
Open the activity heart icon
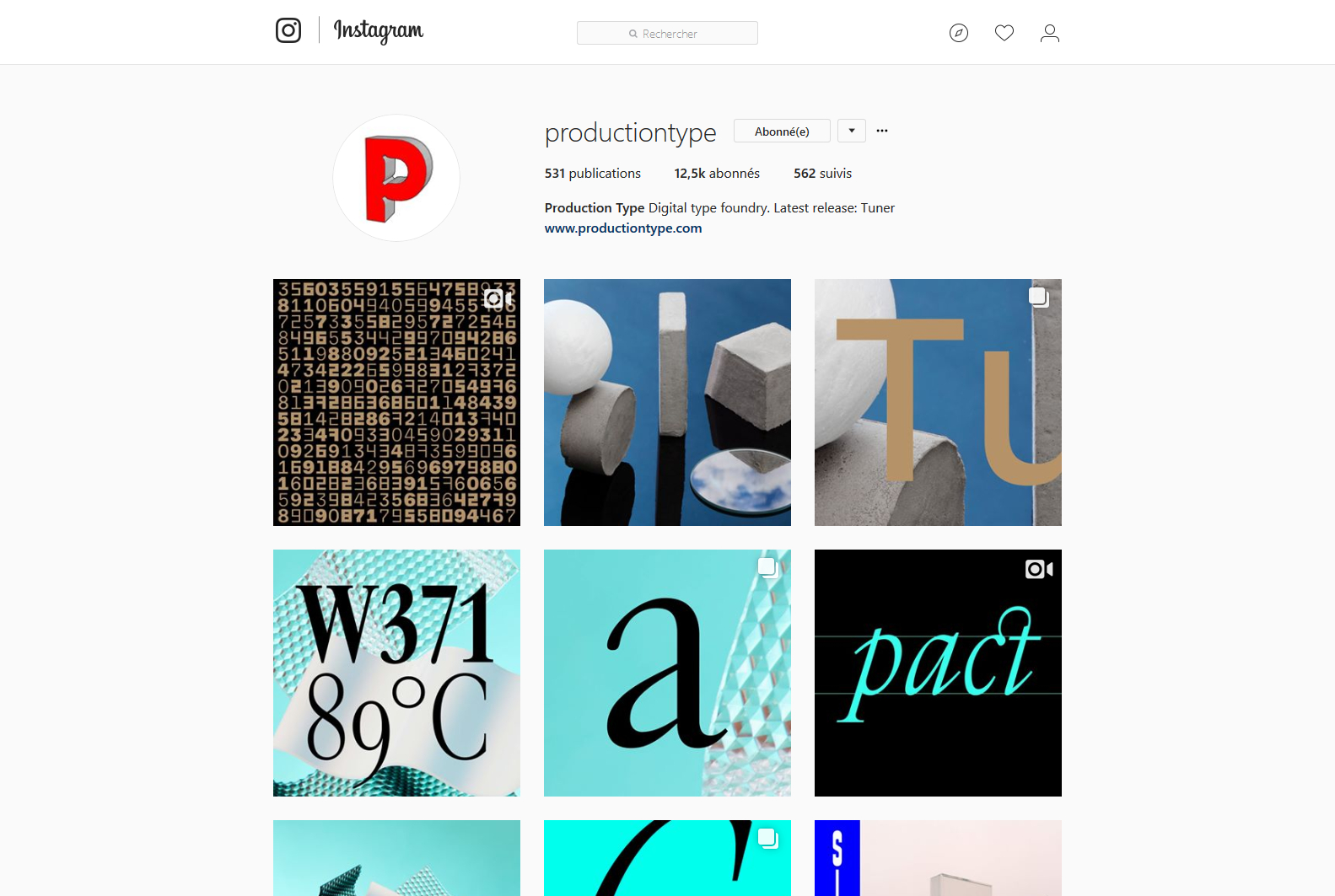click(1004, 33)
